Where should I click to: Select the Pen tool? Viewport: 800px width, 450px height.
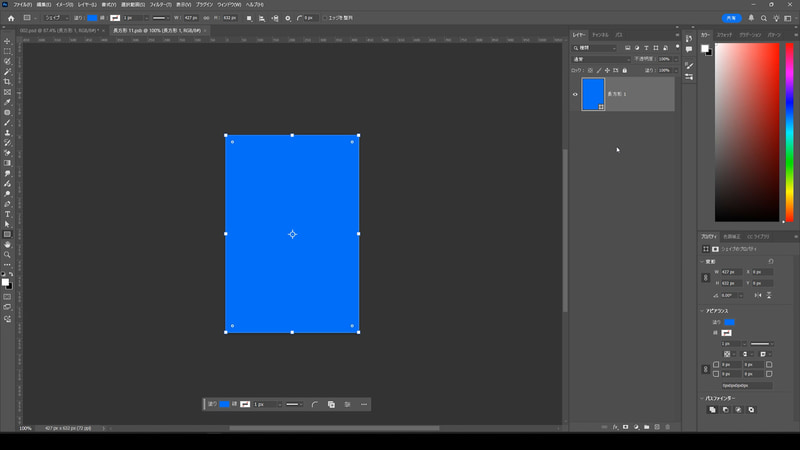(x=7, y=204)
